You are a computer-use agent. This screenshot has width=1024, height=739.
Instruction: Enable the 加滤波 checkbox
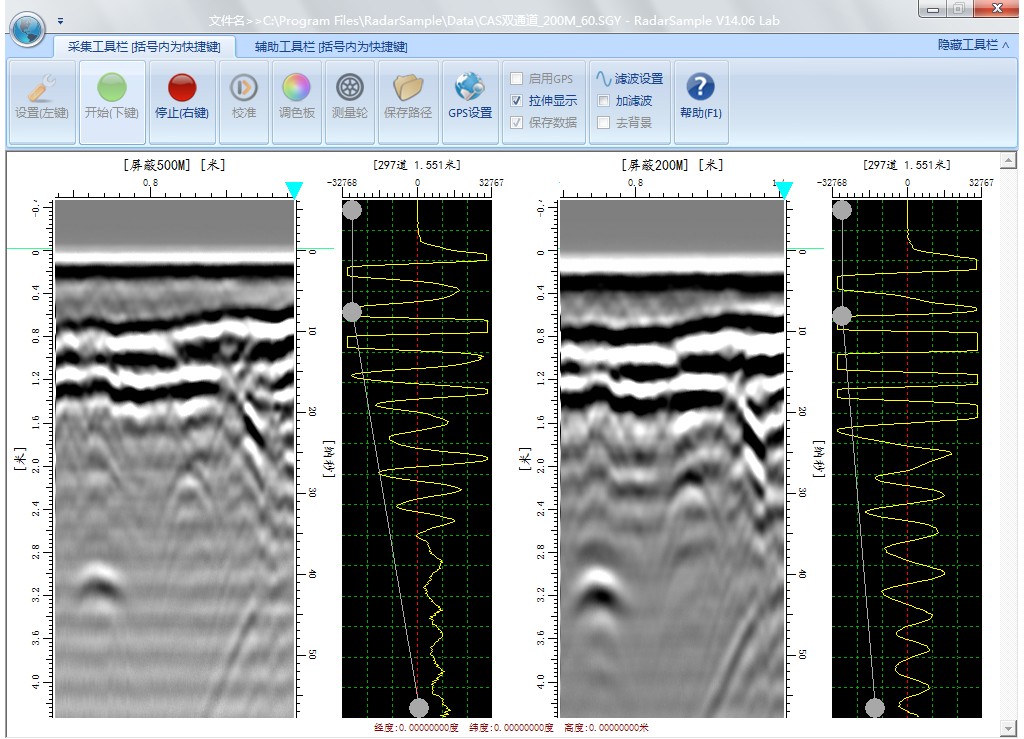(603, 101)
